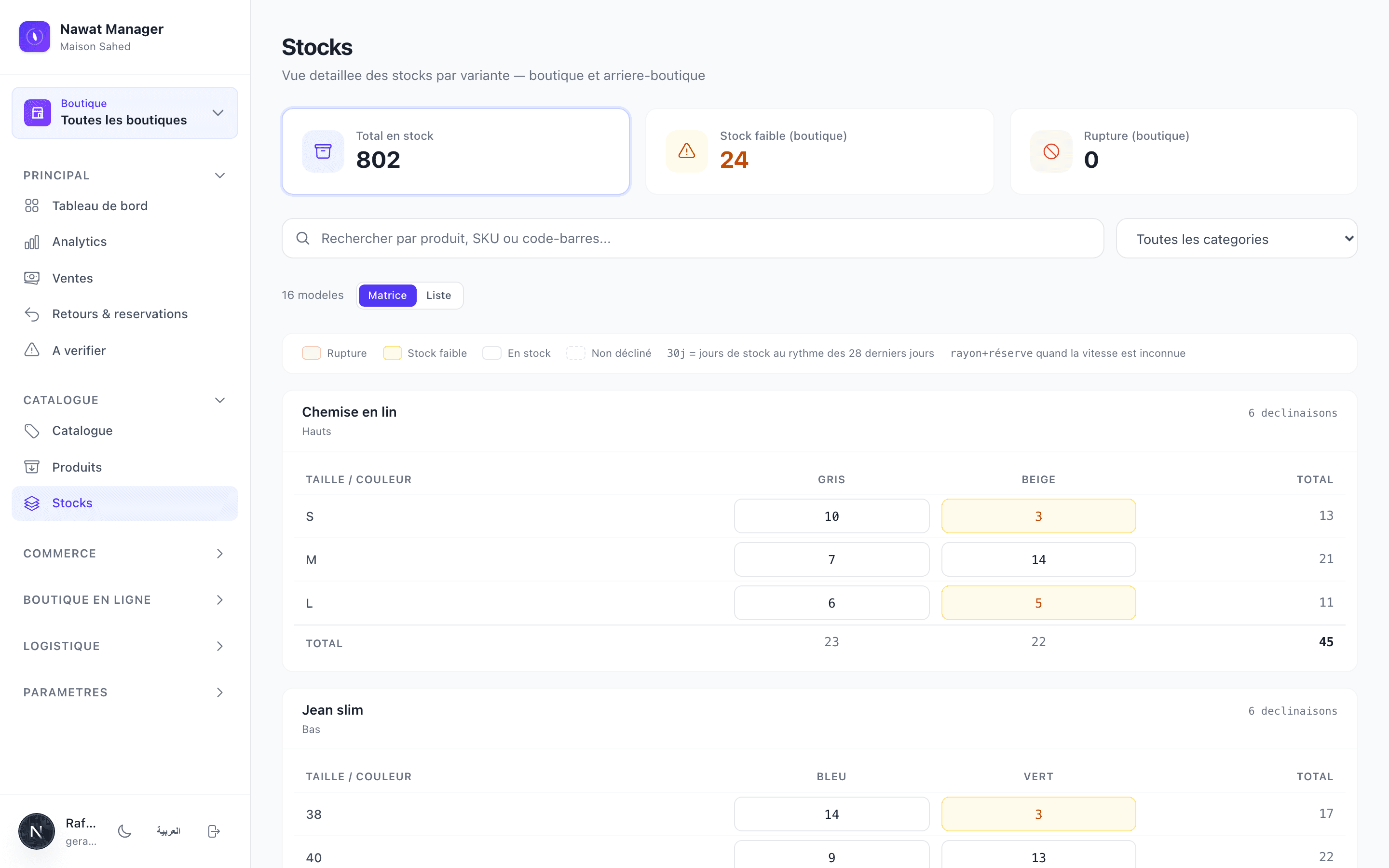Open the A verifier page
The width and height of the screenshot is (1389, 868).
(124, 350)
